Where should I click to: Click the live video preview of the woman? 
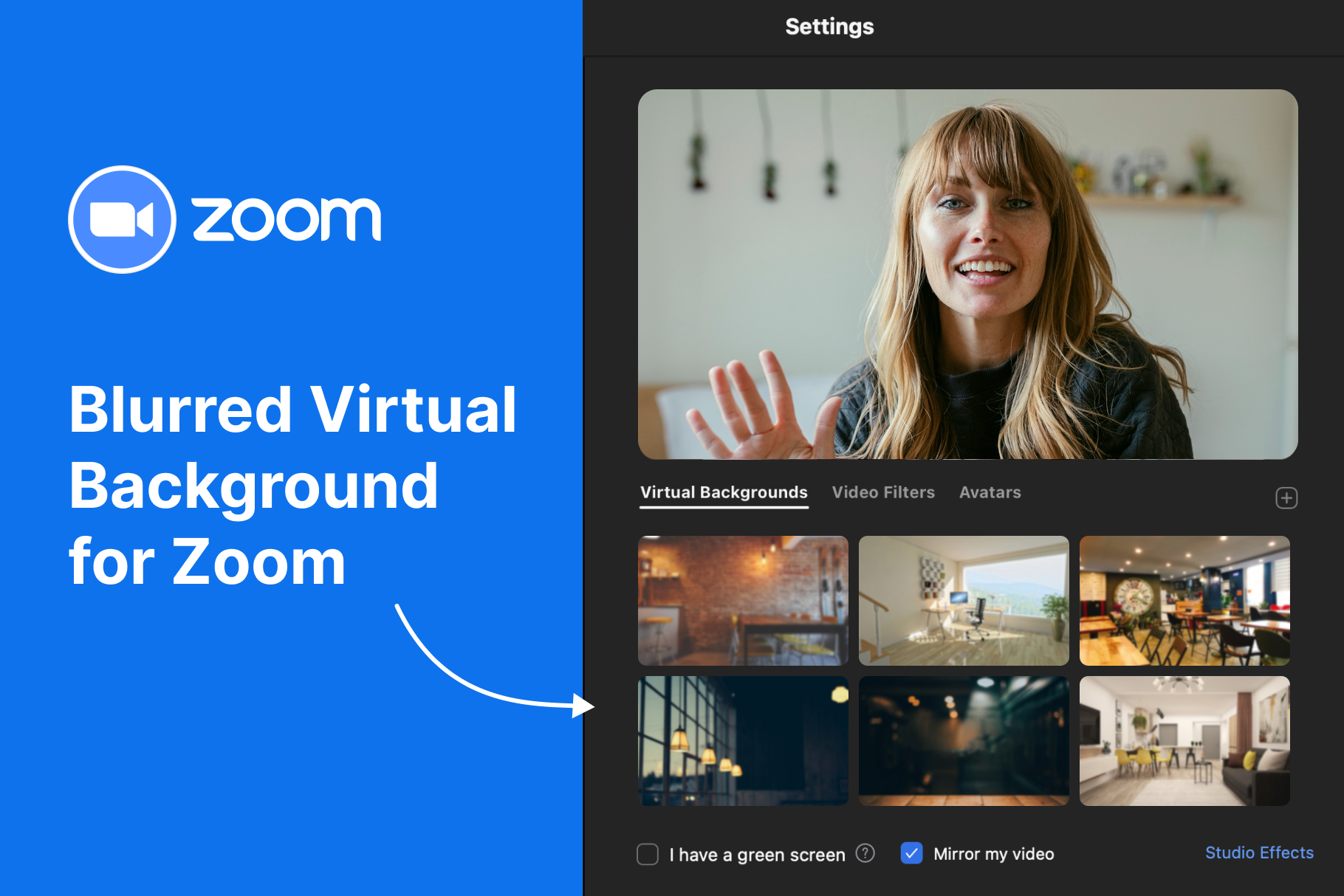pos(967,273)
